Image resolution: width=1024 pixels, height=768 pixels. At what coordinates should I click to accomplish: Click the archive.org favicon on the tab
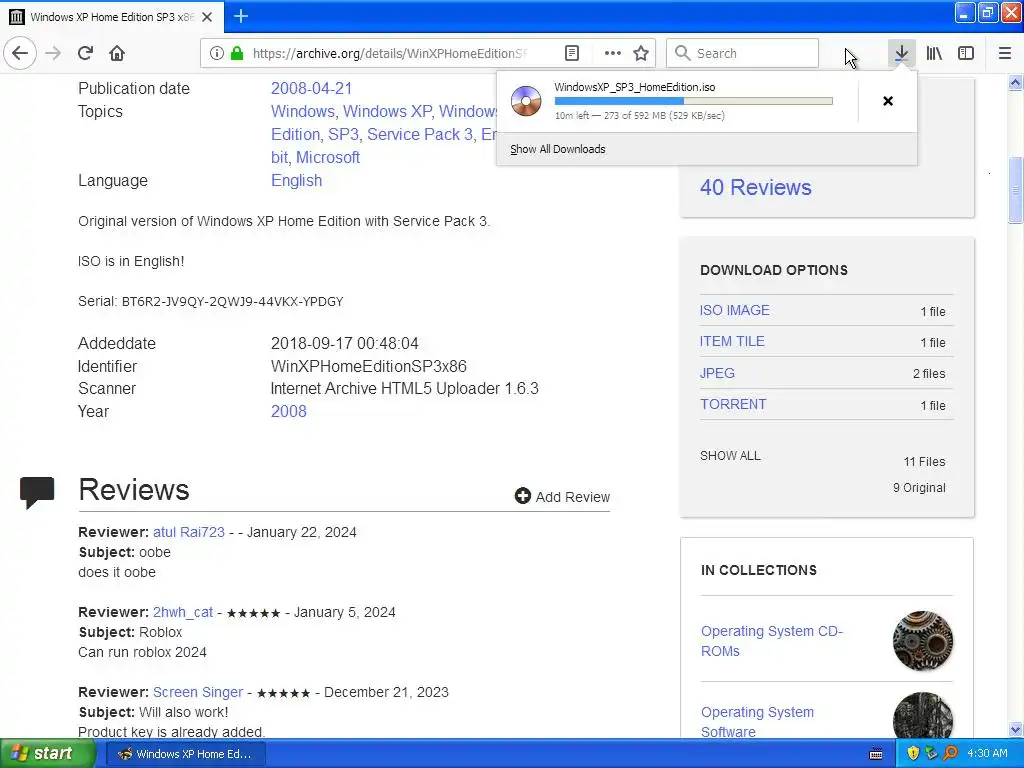(17, 17)
